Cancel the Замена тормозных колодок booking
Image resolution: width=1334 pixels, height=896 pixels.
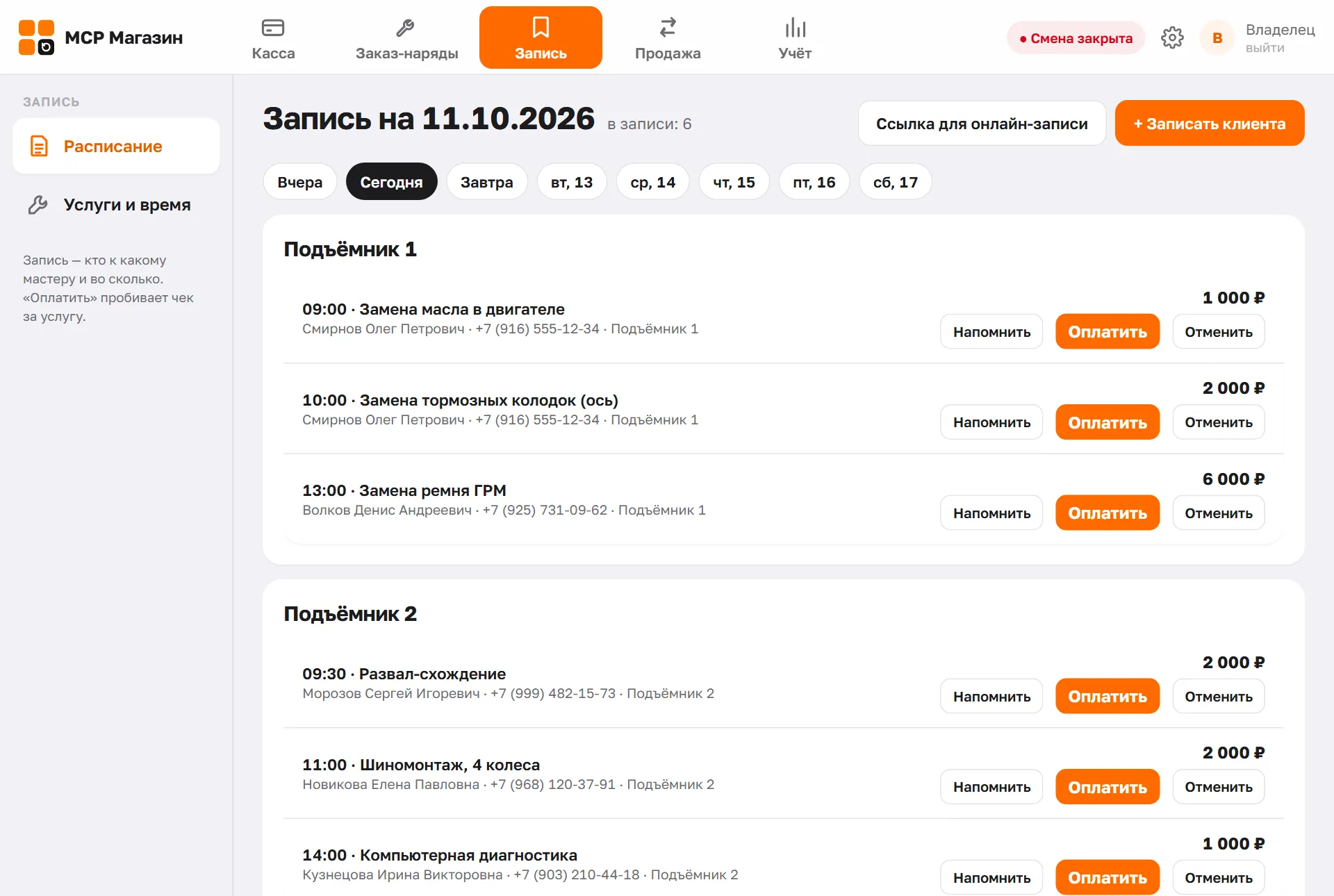pyautogui.click(x=1219, y=422)
